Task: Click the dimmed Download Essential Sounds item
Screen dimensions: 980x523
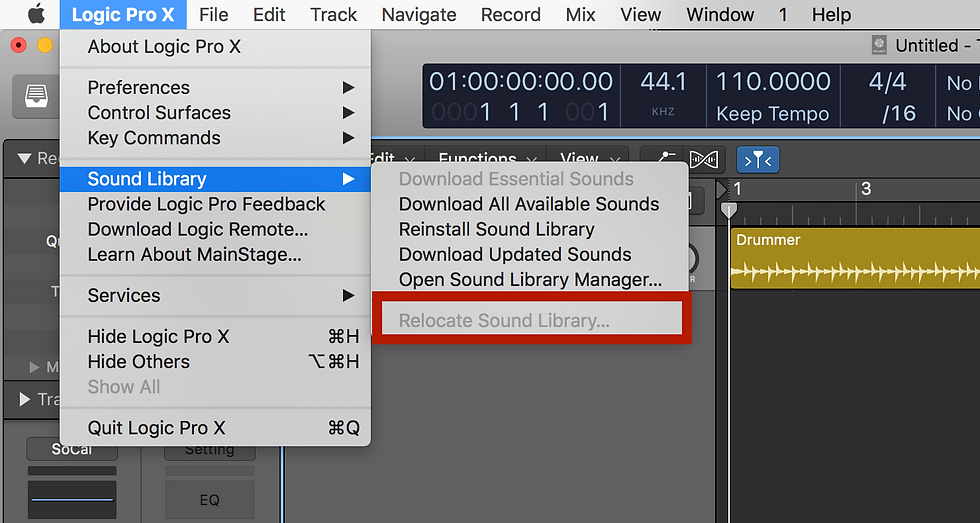Action: point(530,179)
